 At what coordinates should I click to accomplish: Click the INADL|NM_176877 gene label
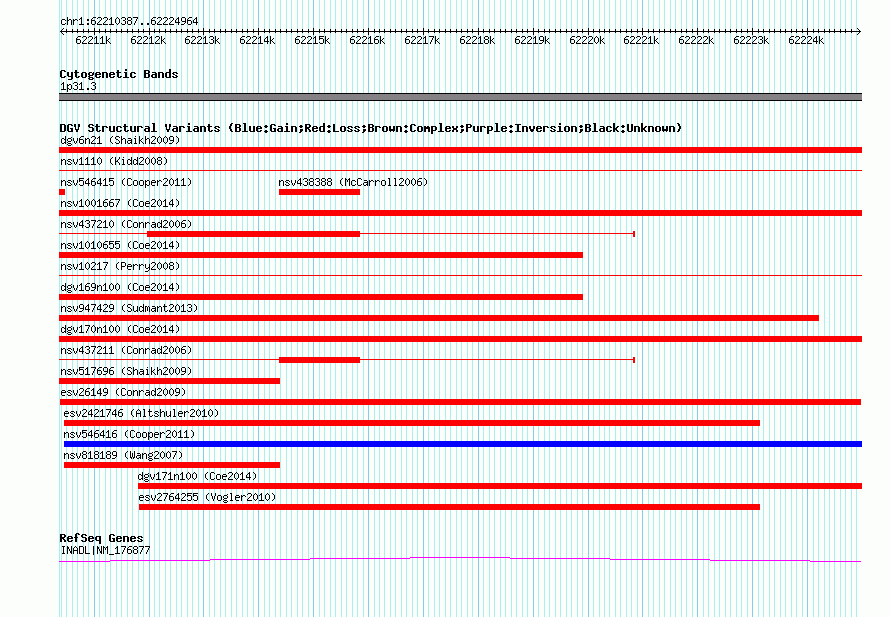tap(105, 550)
